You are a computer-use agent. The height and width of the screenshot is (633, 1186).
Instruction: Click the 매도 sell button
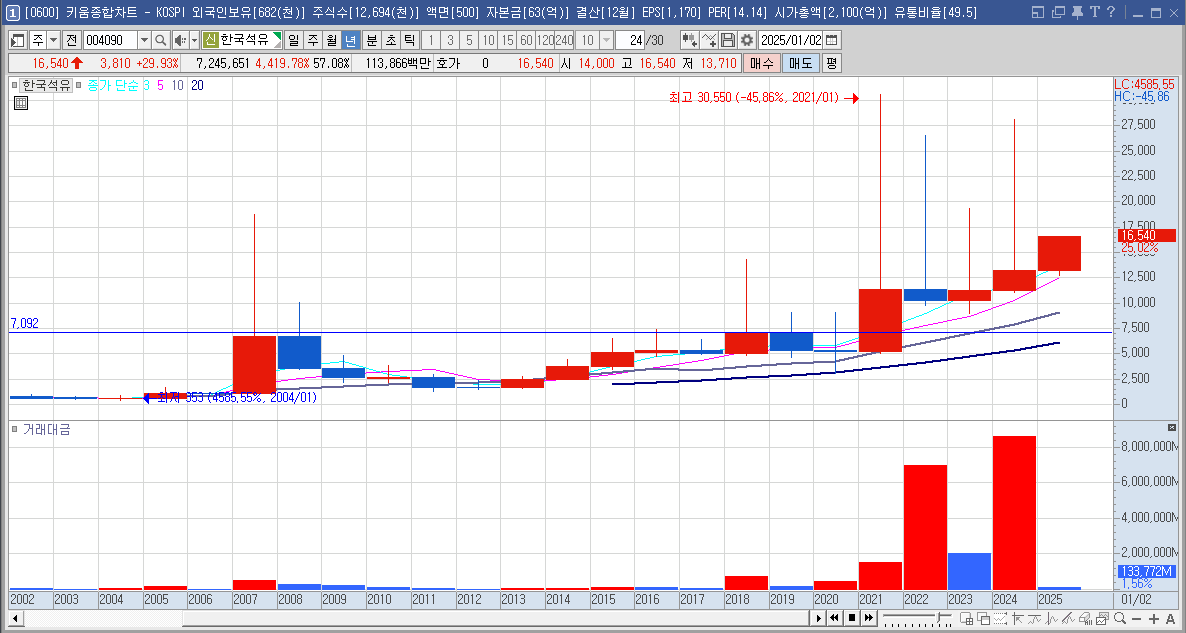tap(800, 64)
